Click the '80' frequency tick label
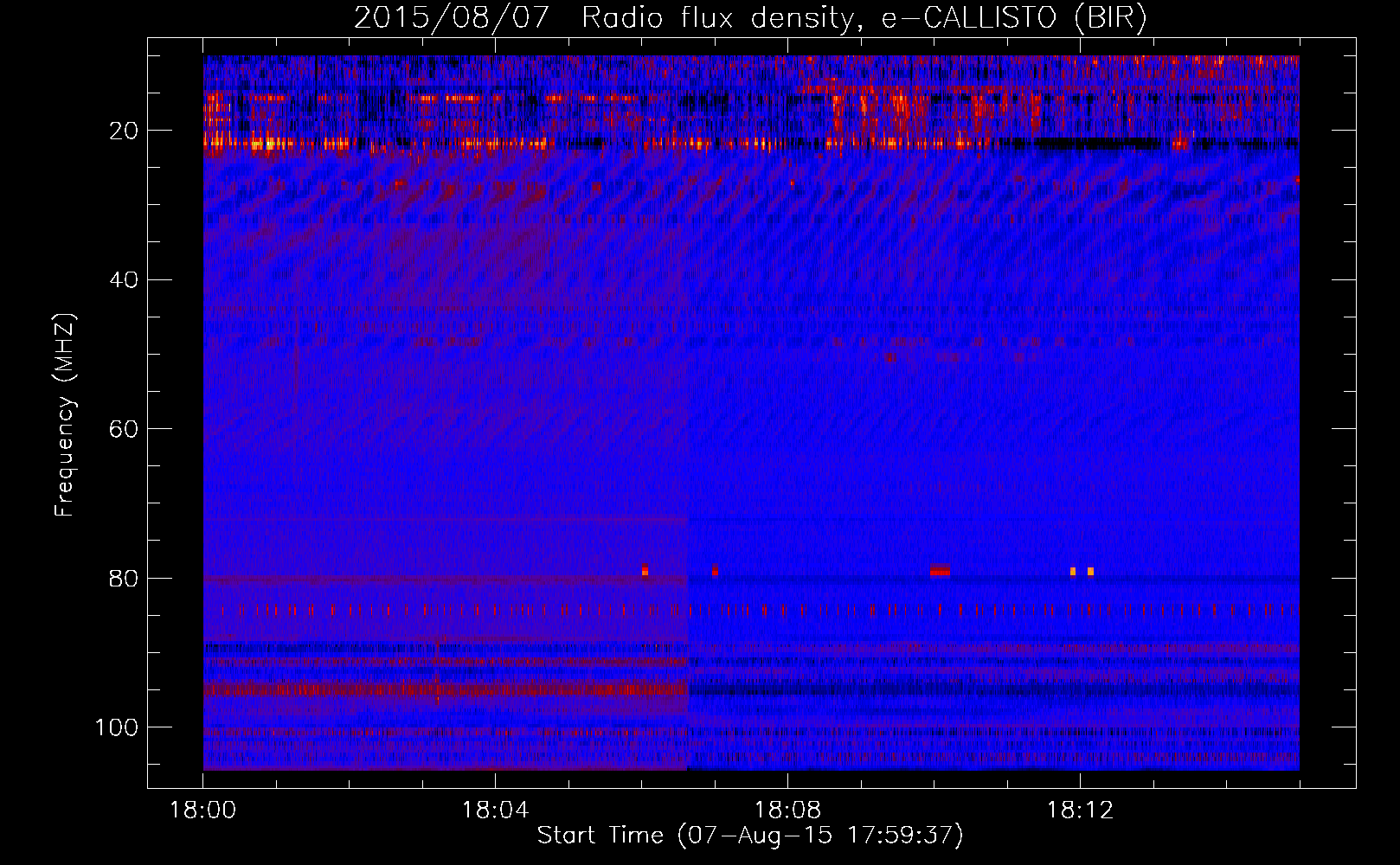Viewport: 1400px width, 865px height. 125,579
